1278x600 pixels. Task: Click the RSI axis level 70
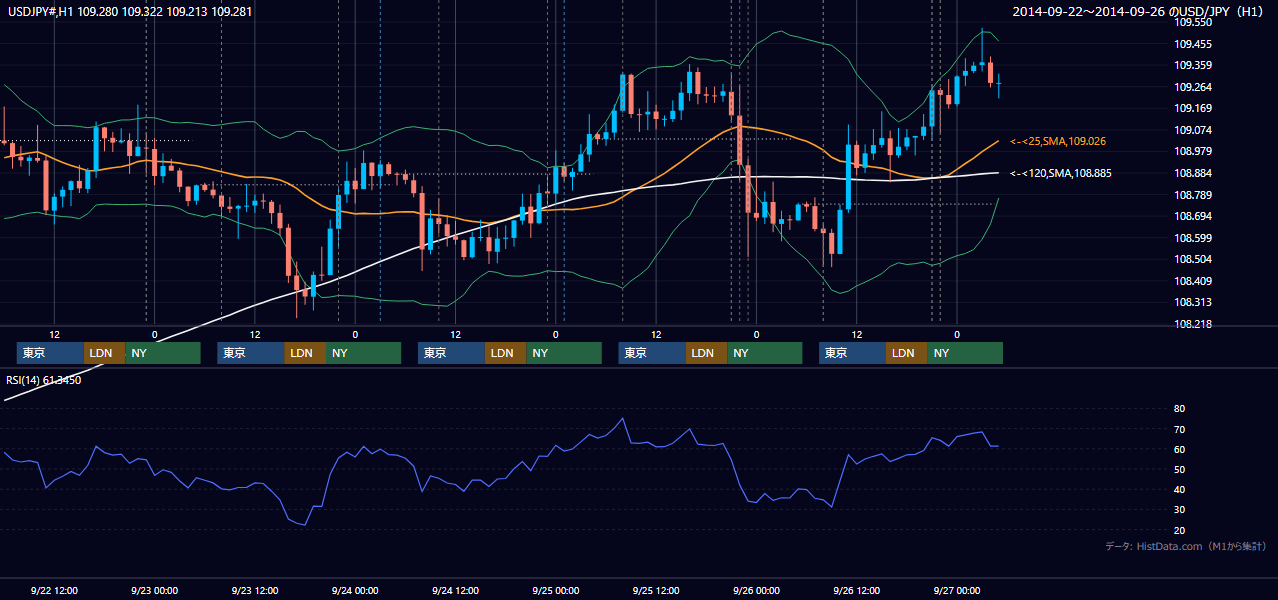(x=1179, y=429)
